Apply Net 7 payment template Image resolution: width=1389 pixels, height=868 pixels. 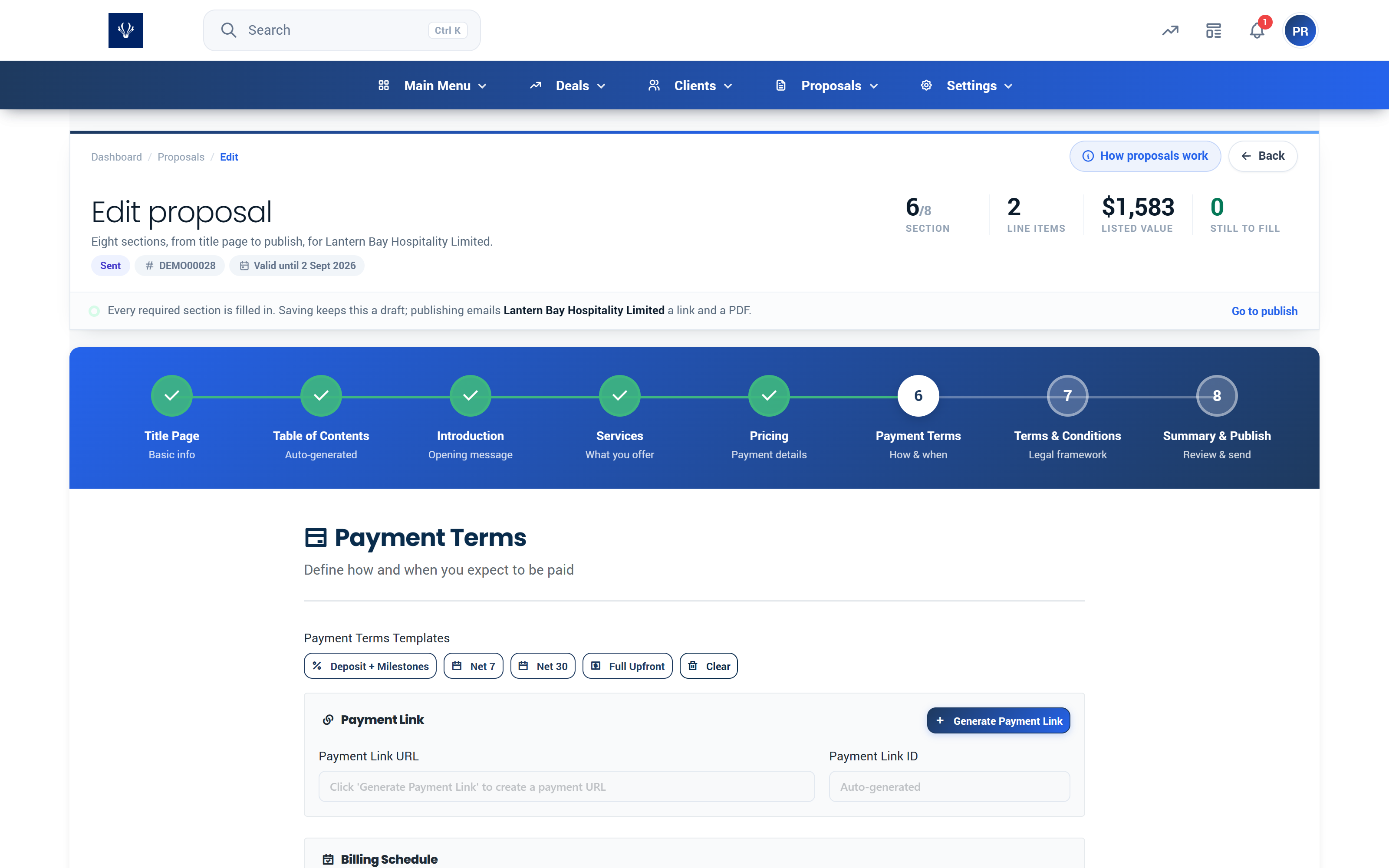tap(474, 666)
